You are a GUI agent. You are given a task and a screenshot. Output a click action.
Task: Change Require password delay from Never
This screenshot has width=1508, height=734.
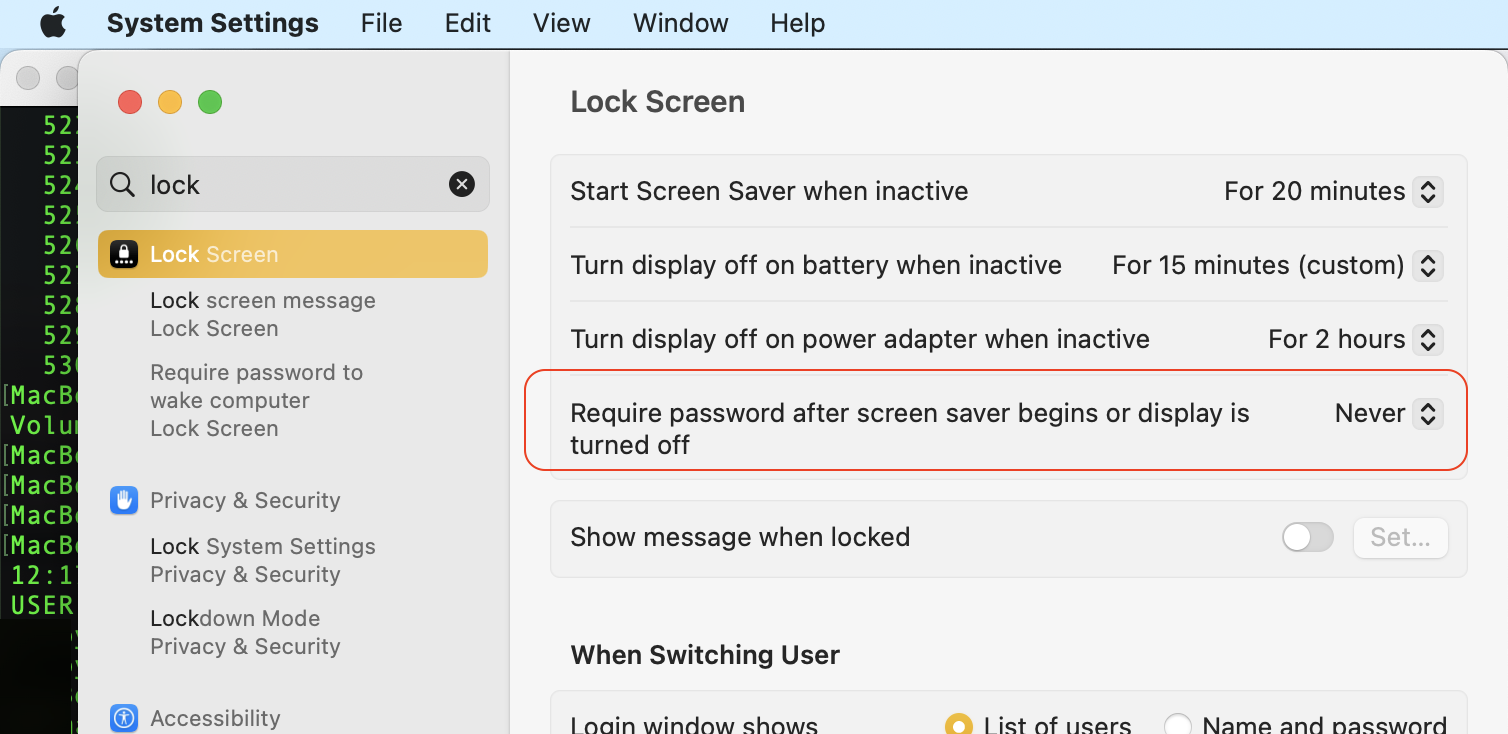tap(1388, 413)
